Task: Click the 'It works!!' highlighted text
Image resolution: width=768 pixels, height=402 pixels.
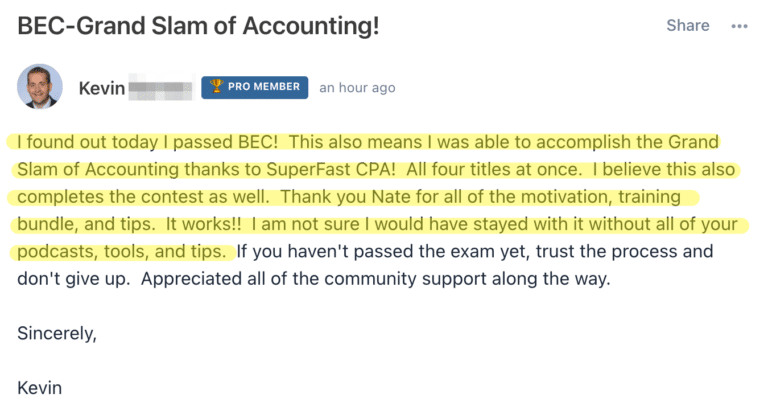Action: 203,224
